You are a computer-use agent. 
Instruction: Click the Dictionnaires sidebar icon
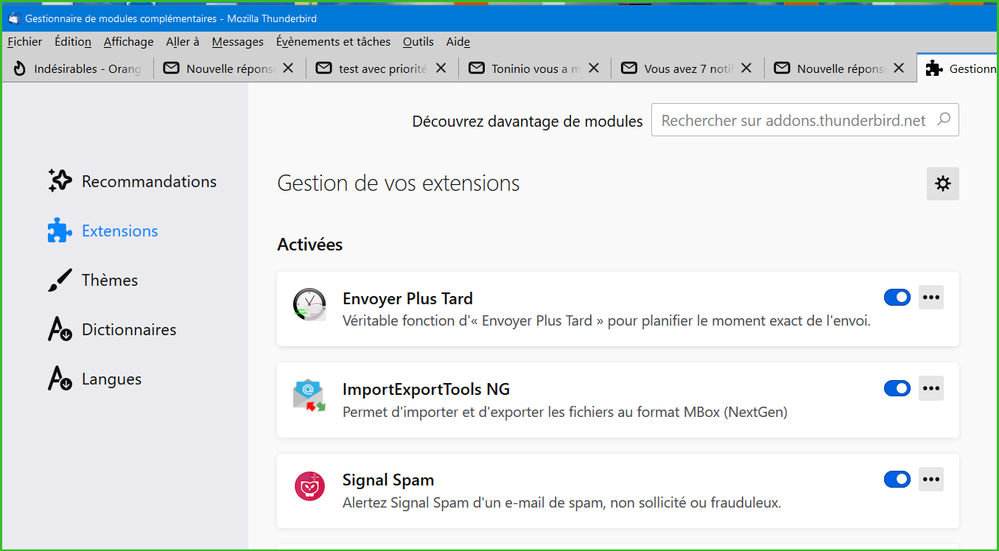[x=60, y=330]
